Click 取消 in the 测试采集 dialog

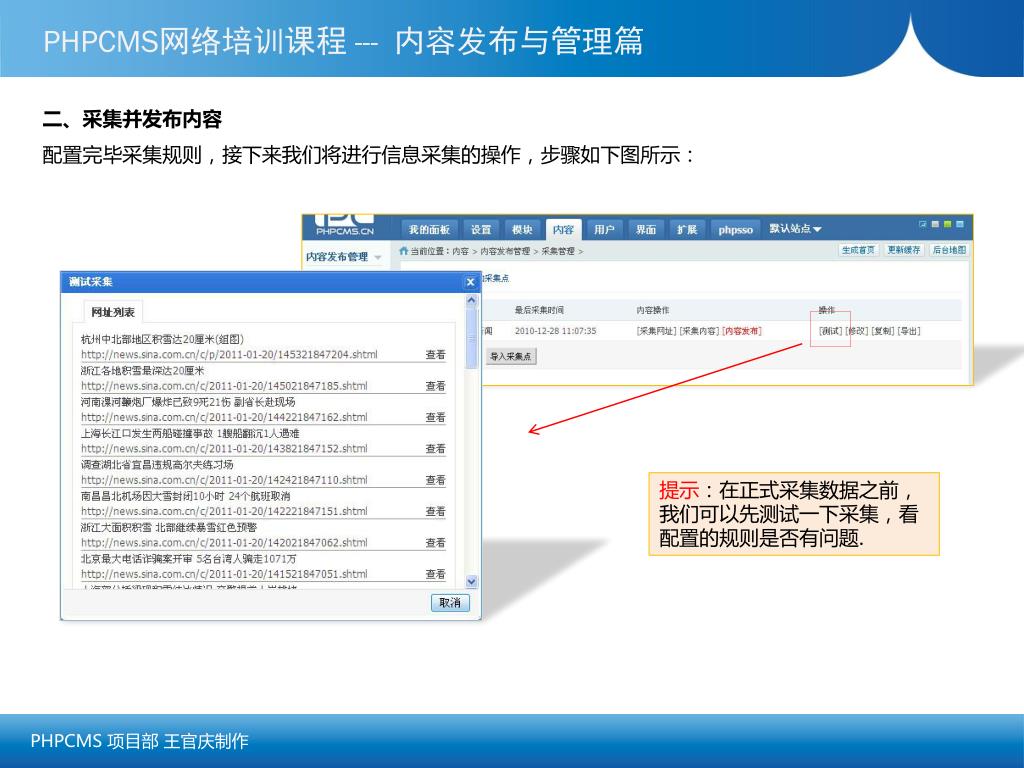[450, 603]
